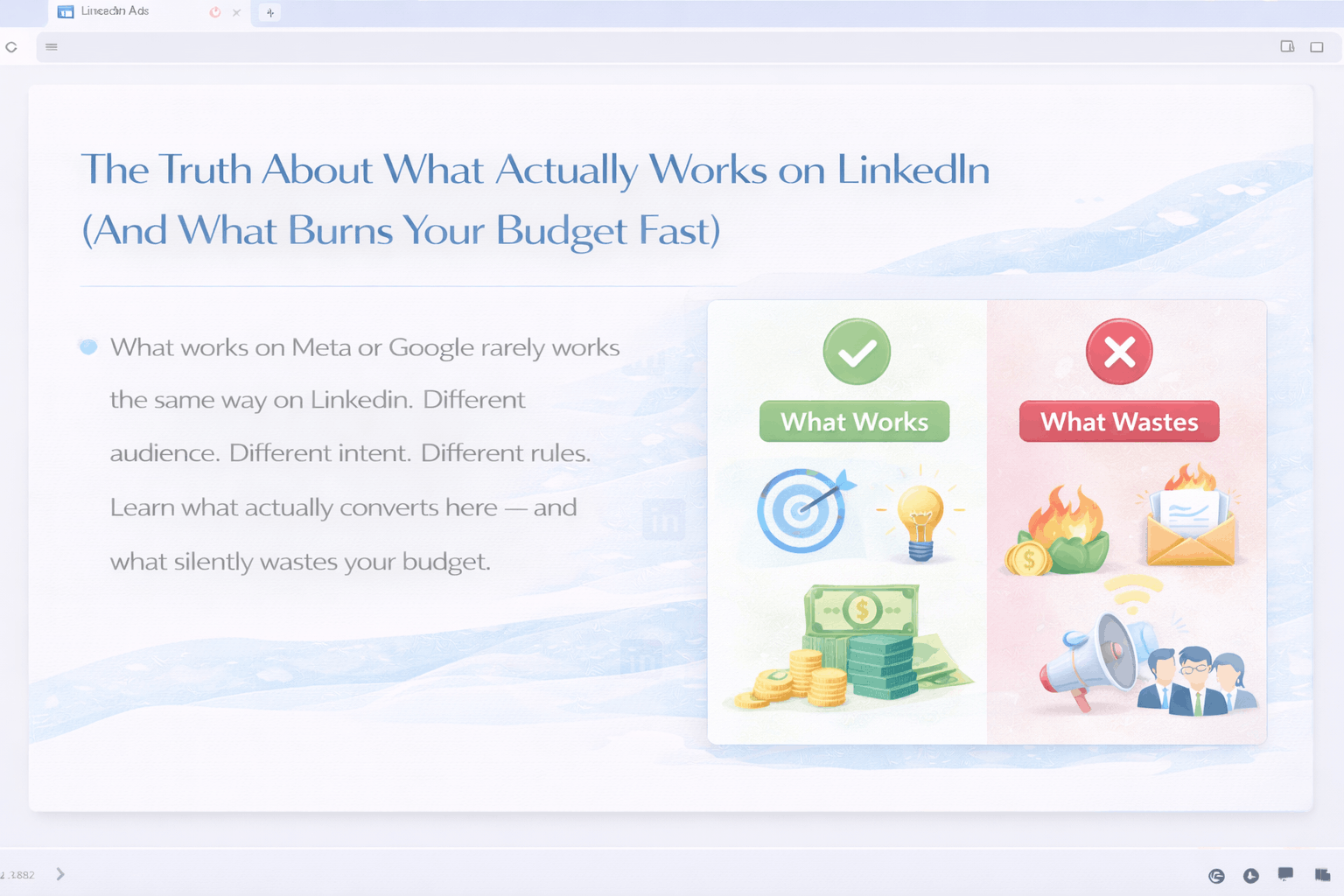The width and height of the screenshot is (1344, 896).
Task: Click the rightmost panel layout icon in the bottom bar
Action: coord(1322,875)
